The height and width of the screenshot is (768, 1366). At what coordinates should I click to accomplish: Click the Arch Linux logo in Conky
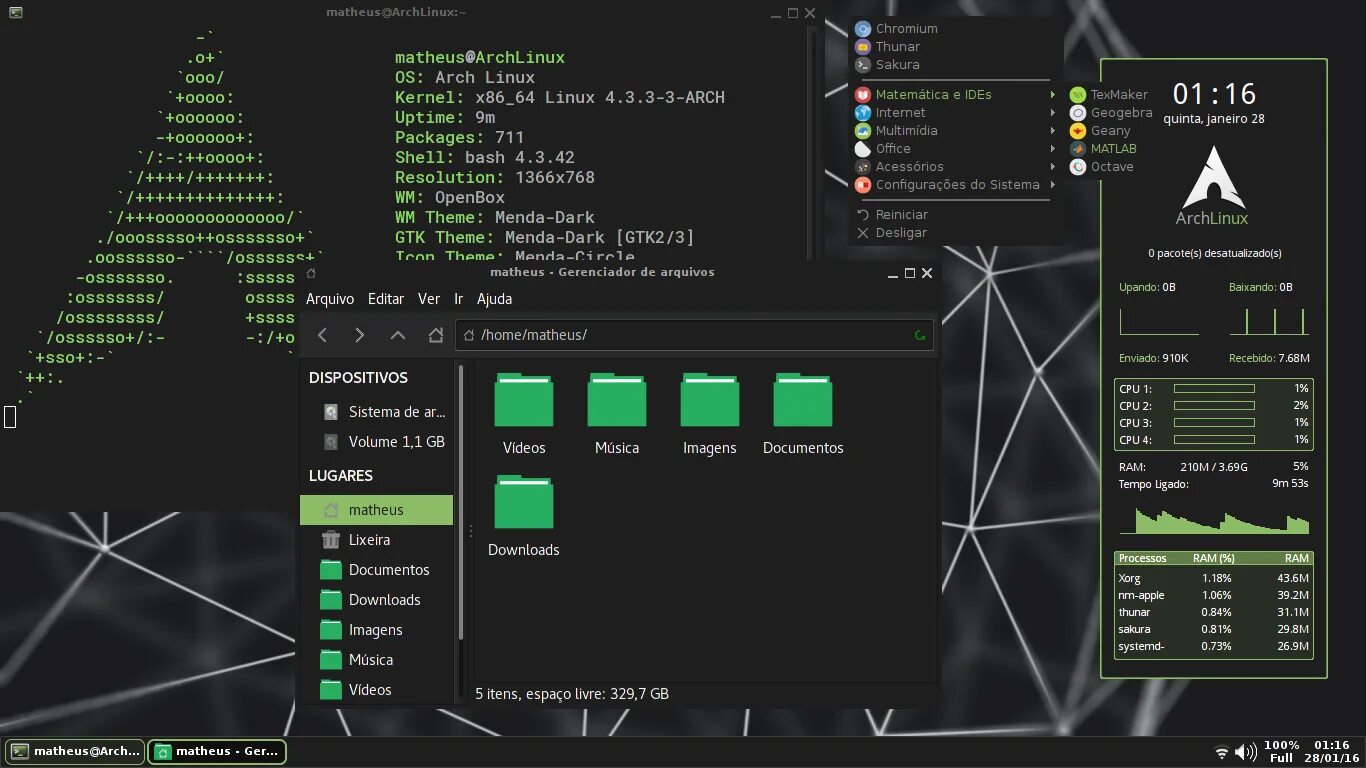(1212, 177)
